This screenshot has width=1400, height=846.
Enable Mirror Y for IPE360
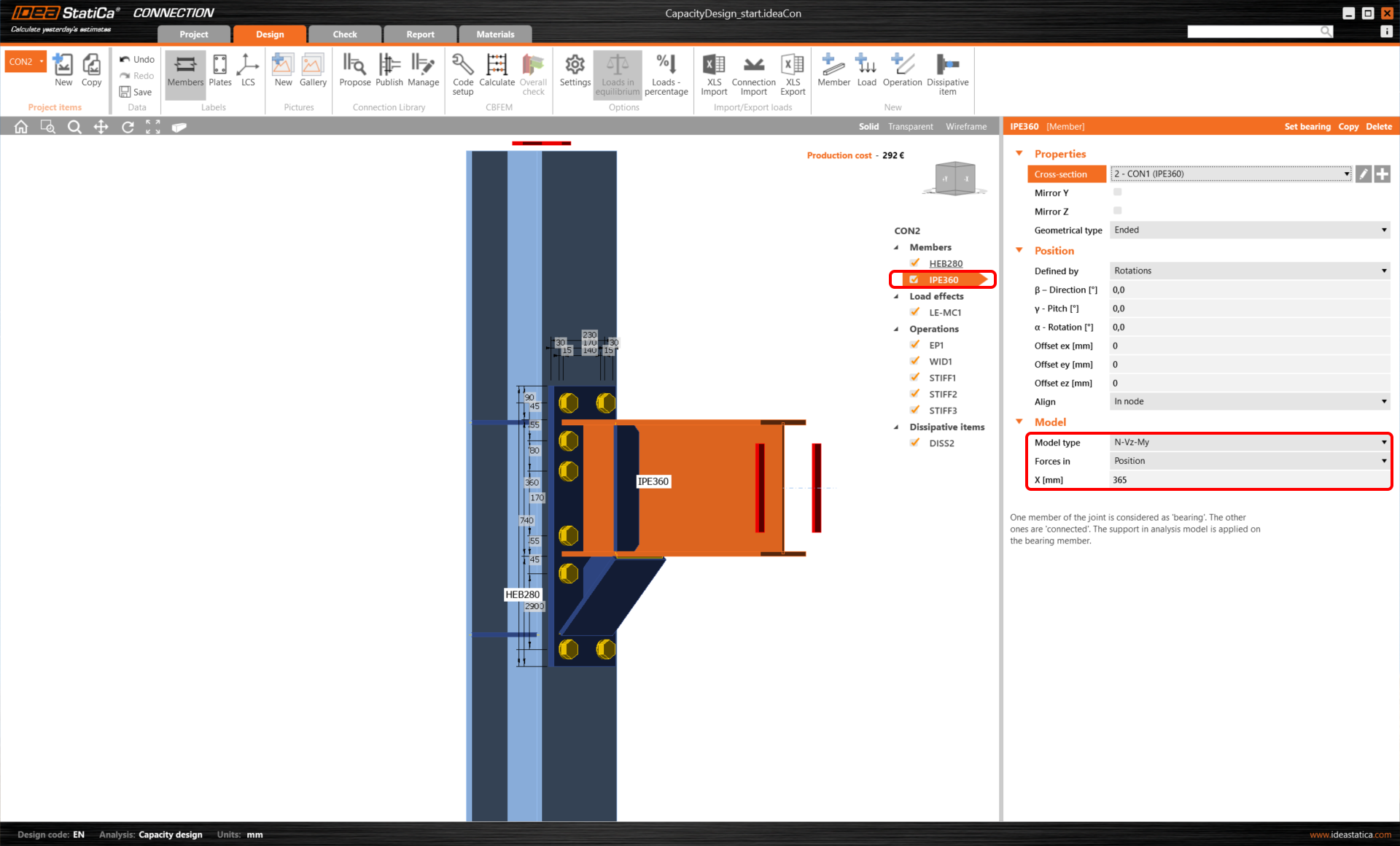(x=1117, y=192)
